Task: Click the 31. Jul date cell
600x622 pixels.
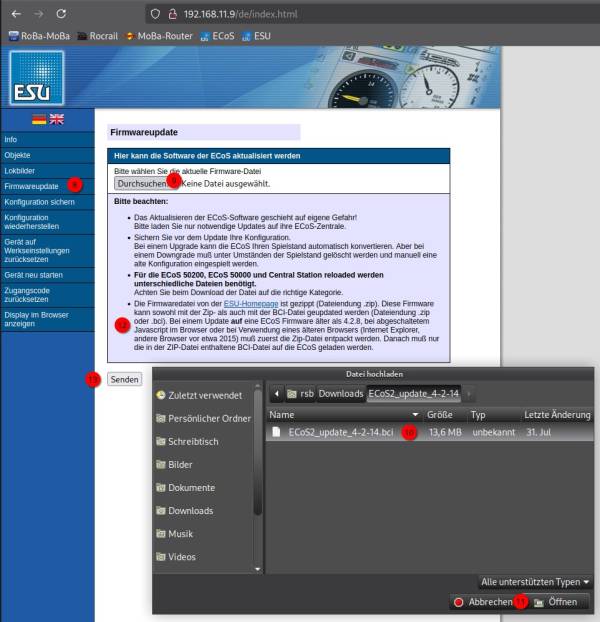Action: pos(539,432)
